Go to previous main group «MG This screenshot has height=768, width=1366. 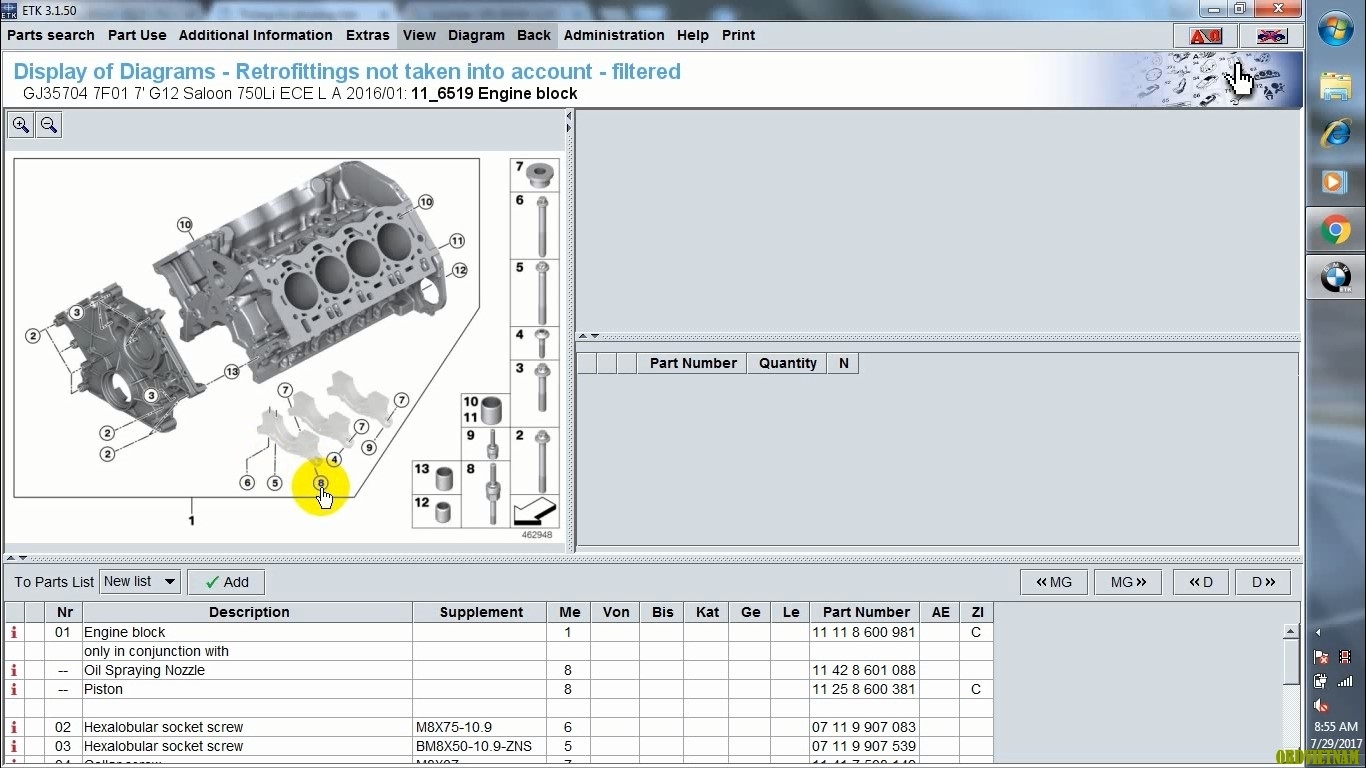(1054, 582)
